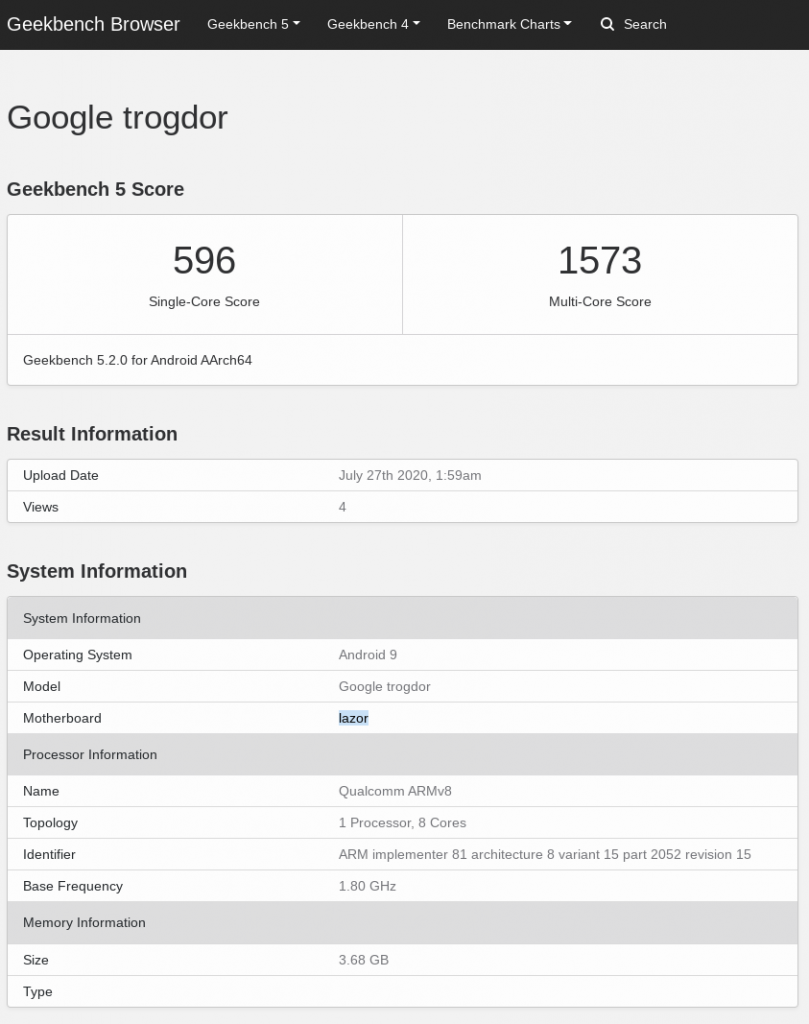Go to Geekbench Browser home link

coord(94,24)
